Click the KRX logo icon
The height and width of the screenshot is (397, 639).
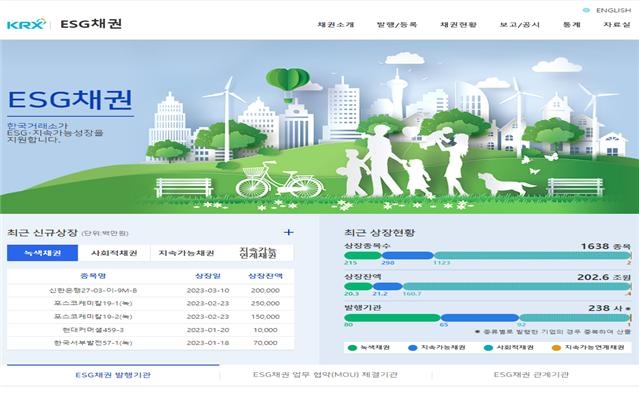click(x=26, y=24)
